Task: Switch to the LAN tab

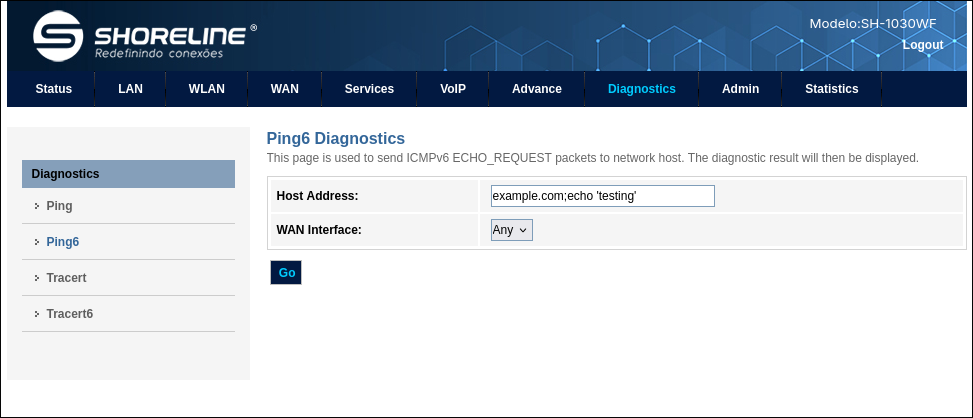Action: click(130, 89)
